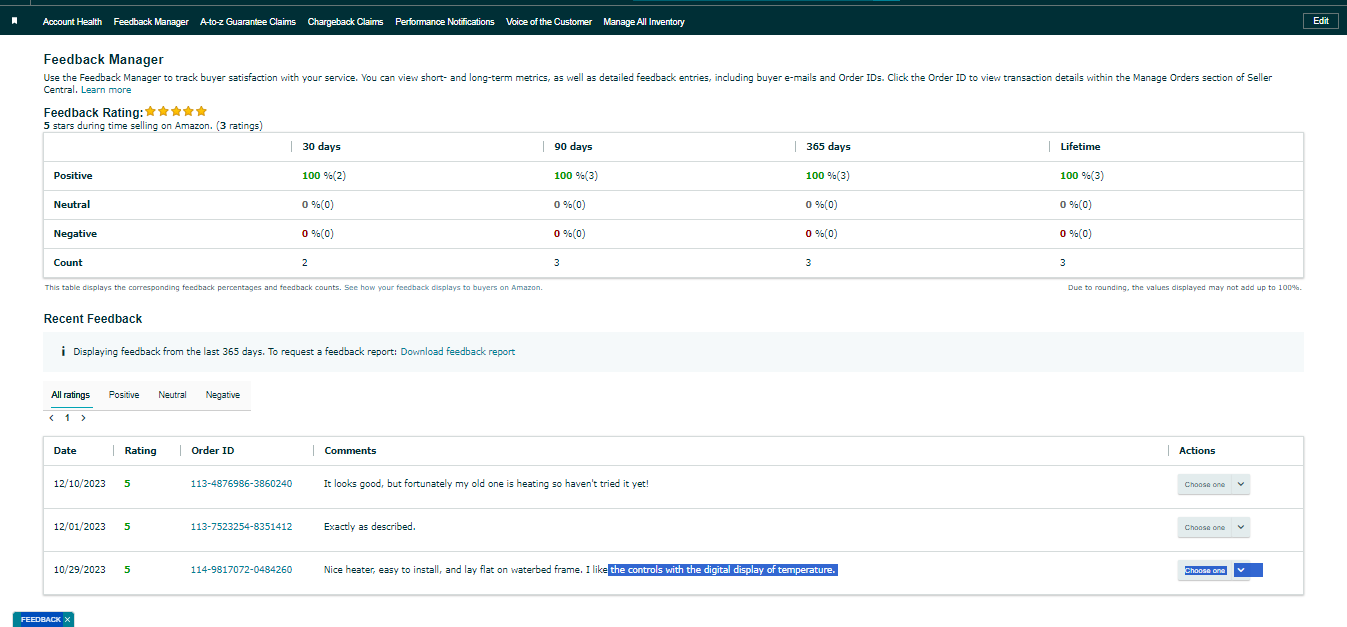This screenshot has width=1347, height=627.
Task: Open Chargeback Claims page
Action: click(x=345, y=22)
